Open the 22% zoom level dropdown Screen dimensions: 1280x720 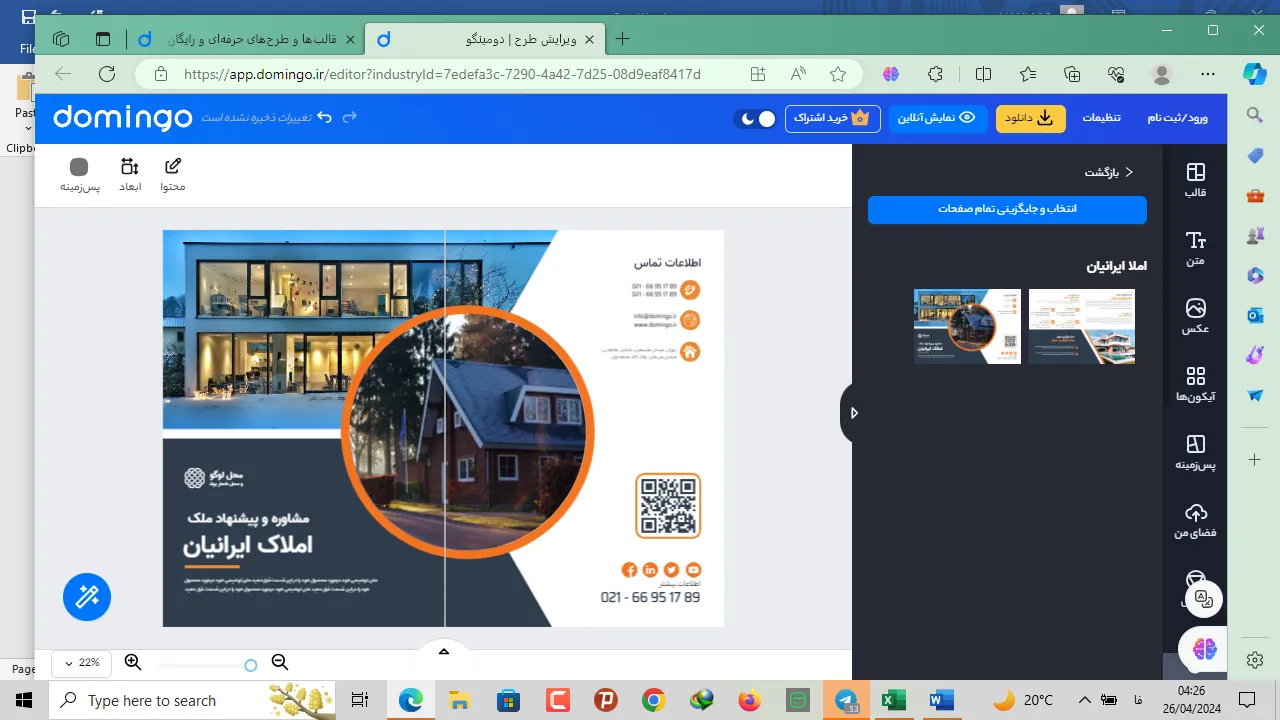(x=81, y=662)
